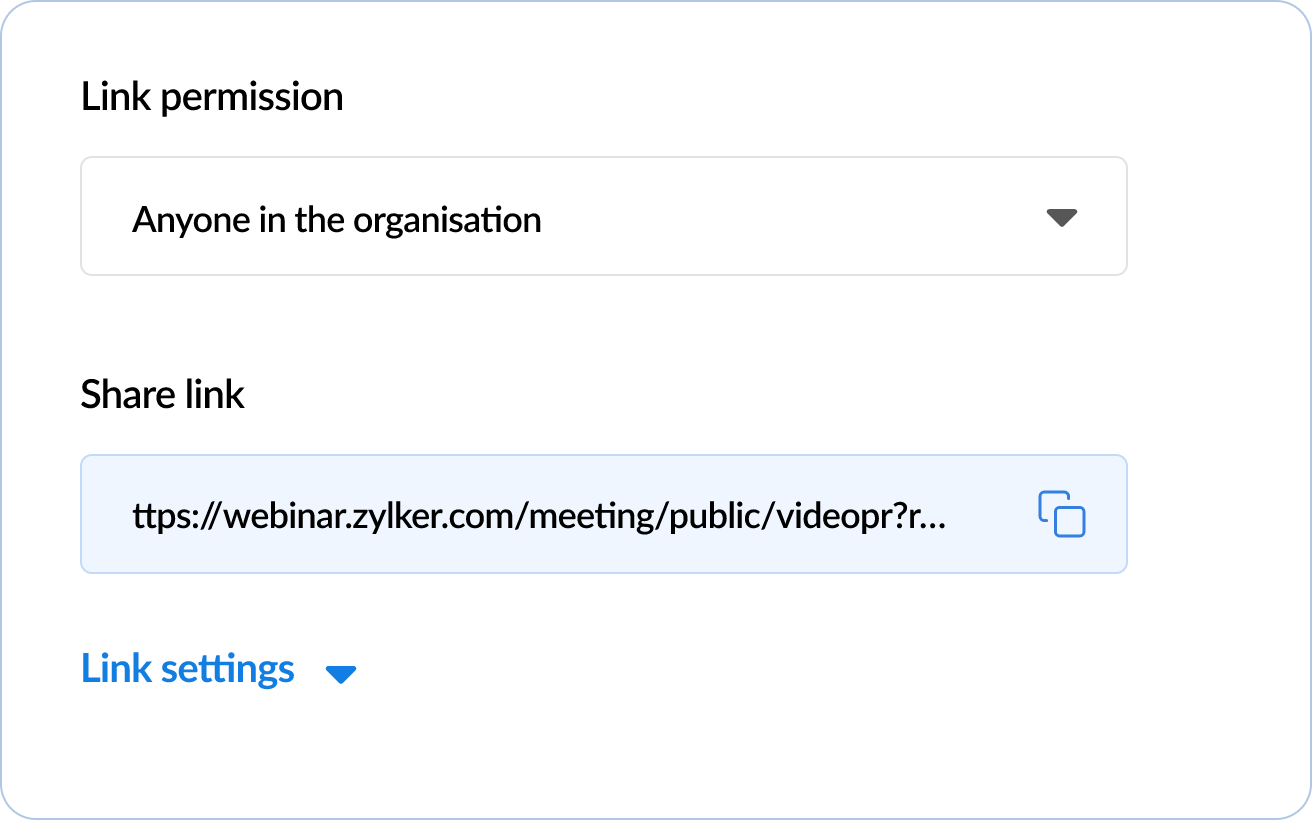The image size is (1312, 820).
Task: Click the Share link label
Action: (162, 394)
